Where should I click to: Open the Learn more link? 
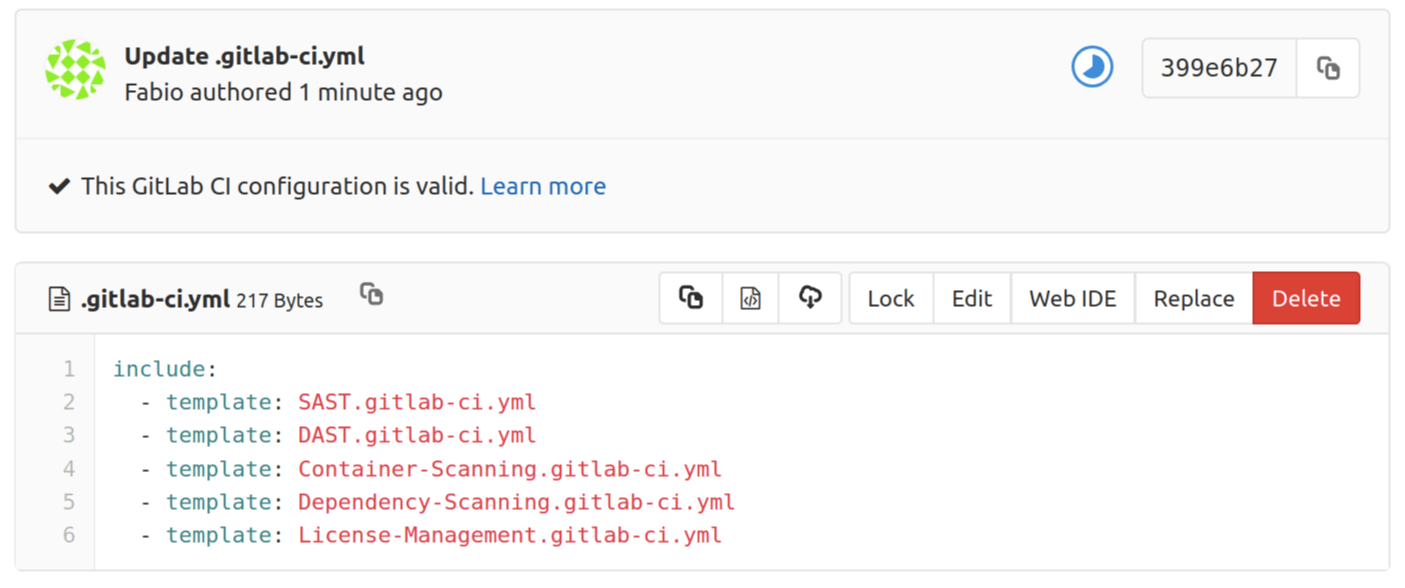click(543, 186)
